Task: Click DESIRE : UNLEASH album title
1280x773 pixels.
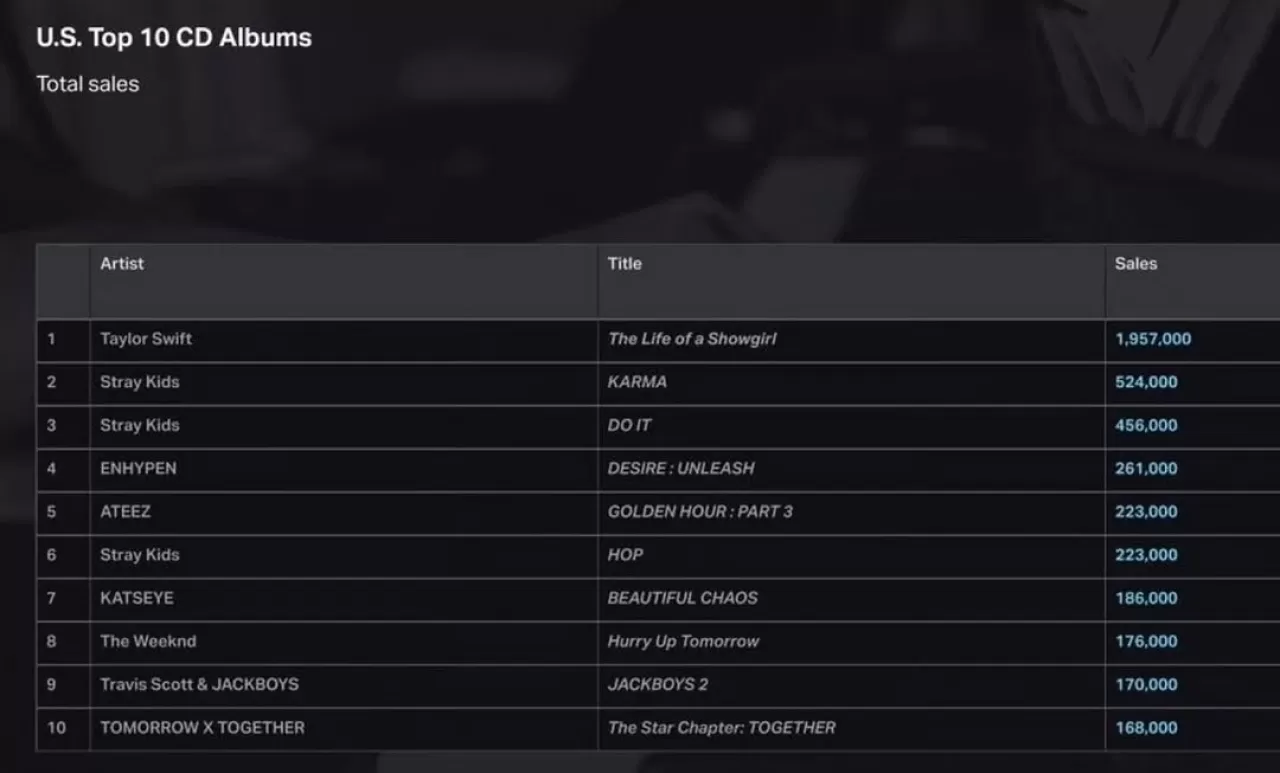Action: [681, 468]
